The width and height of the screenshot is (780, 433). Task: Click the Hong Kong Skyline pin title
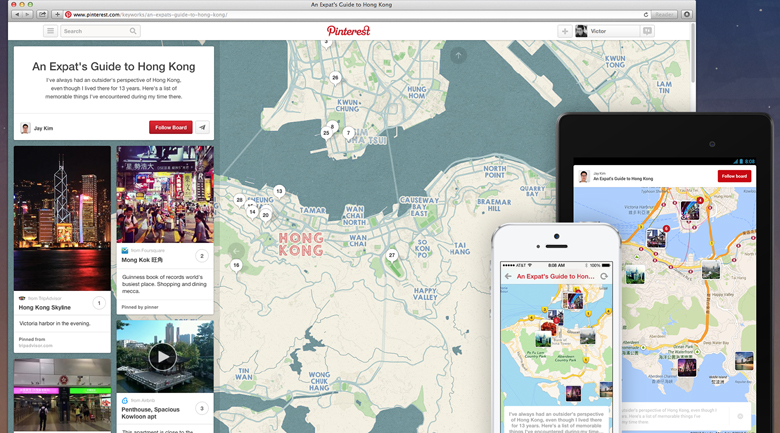(45, 308)
